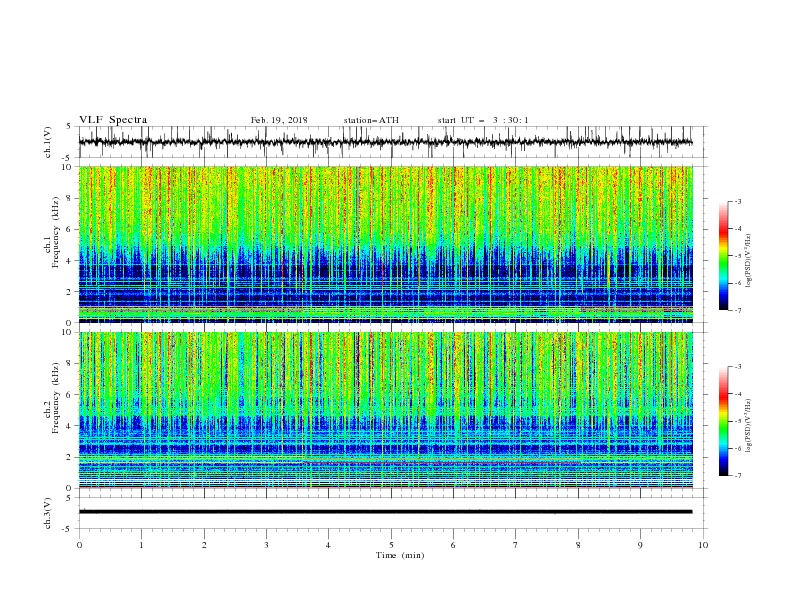Image resolution: width=792 pixels, height=612 pixels.
Task: Click the "Time (min)" axis label
Action: pos(400,555)
